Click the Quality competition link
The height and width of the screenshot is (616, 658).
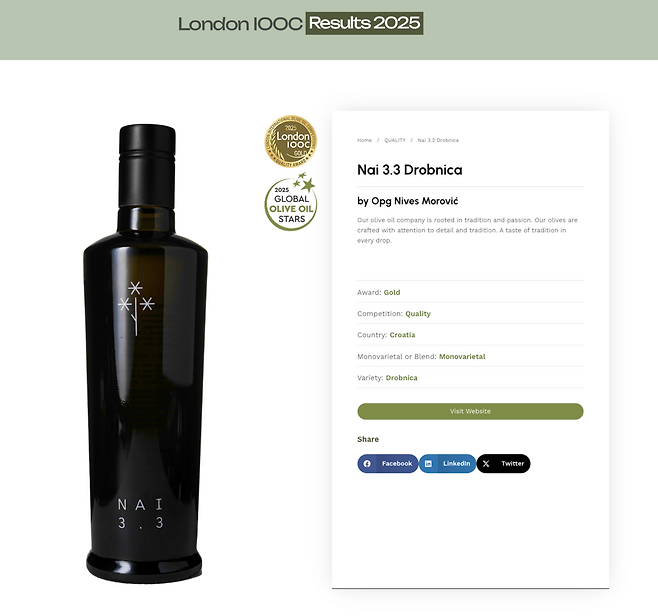coord(418,314)
